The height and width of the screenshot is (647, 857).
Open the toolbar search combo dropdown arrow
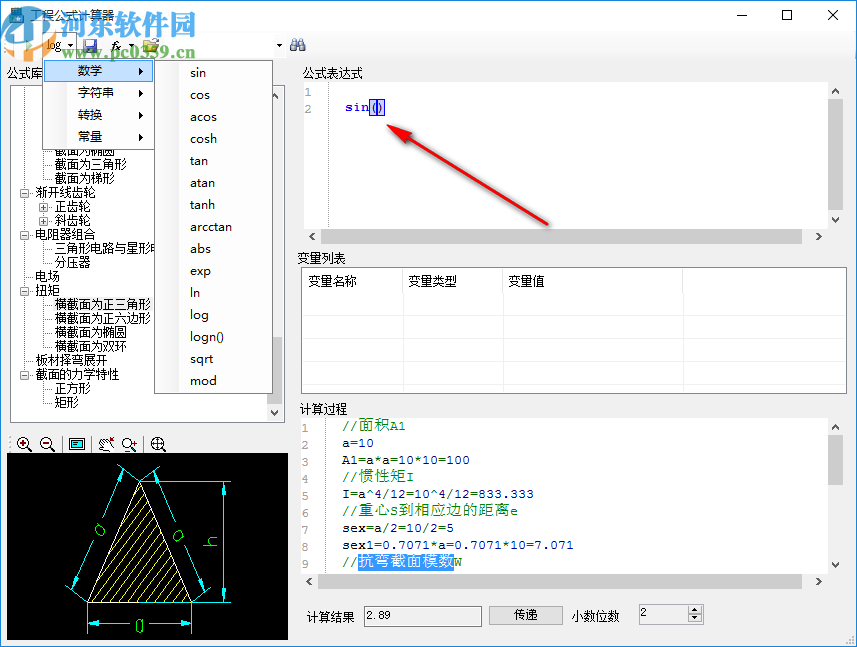click(279, 45)
